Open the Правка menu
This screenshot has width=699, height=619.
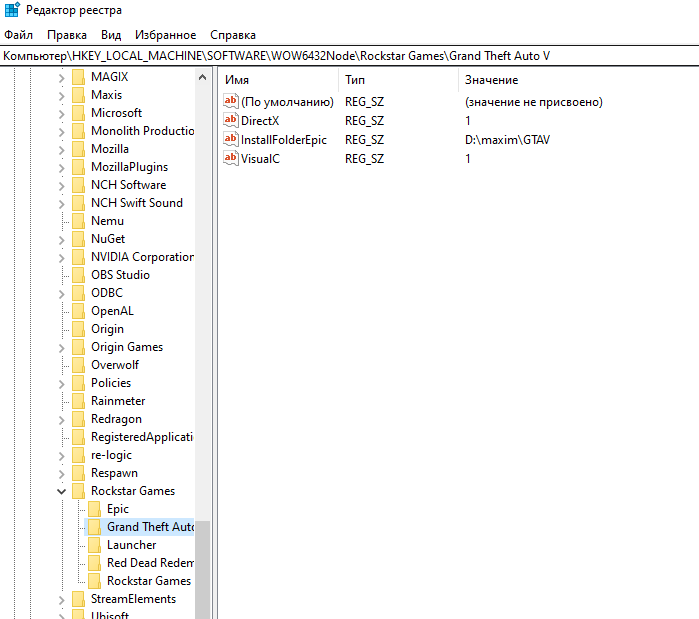(x=67, y=35)
